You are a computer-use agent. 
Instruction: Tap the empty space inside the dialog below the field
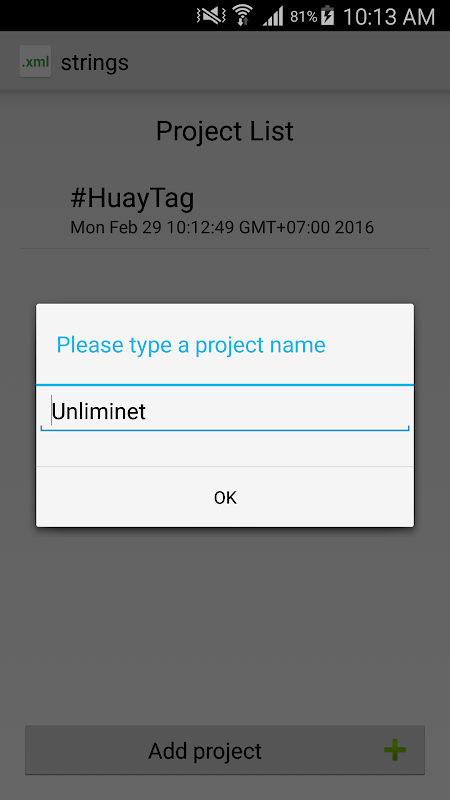tap(225, 449)
